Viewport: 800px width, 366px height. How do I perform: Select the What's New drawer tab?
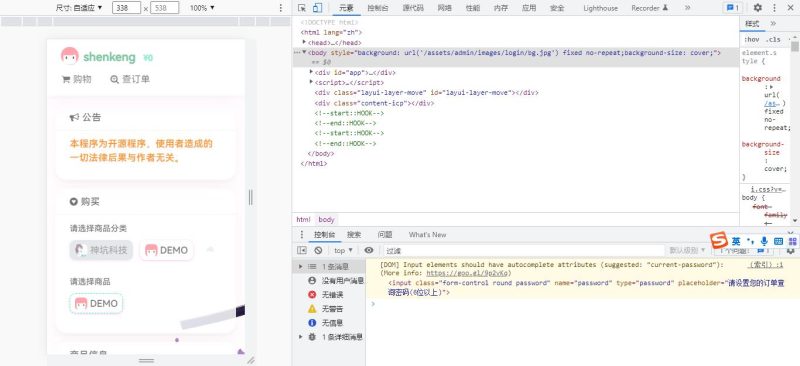point(427,235)
